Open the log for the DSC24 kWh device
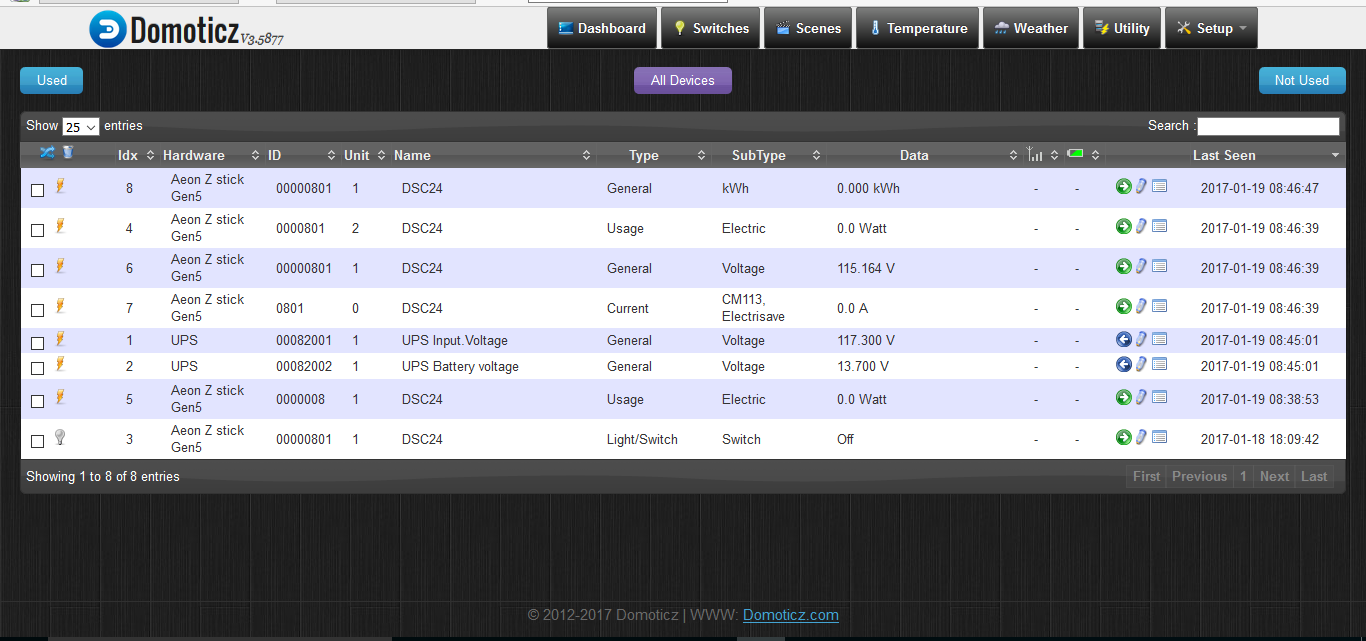This screenshot has height=641, width=1366. tap(1159, 185)
